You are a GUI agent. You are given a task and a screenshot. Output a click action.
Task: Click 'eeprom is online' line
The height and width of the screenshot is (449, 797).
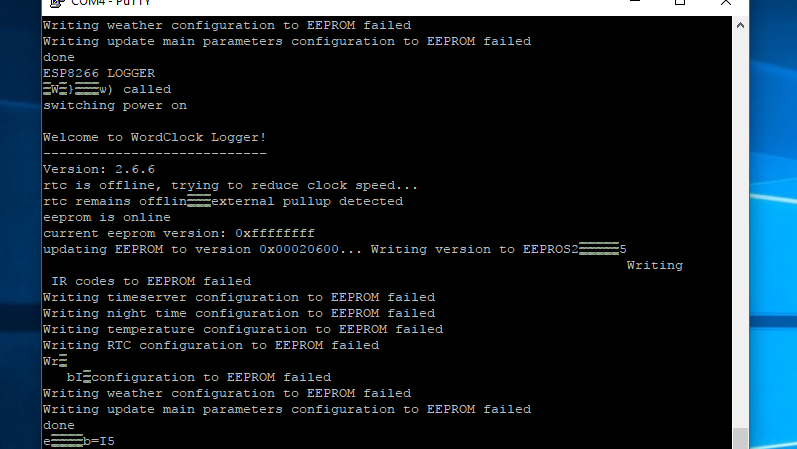pos(107,217)
